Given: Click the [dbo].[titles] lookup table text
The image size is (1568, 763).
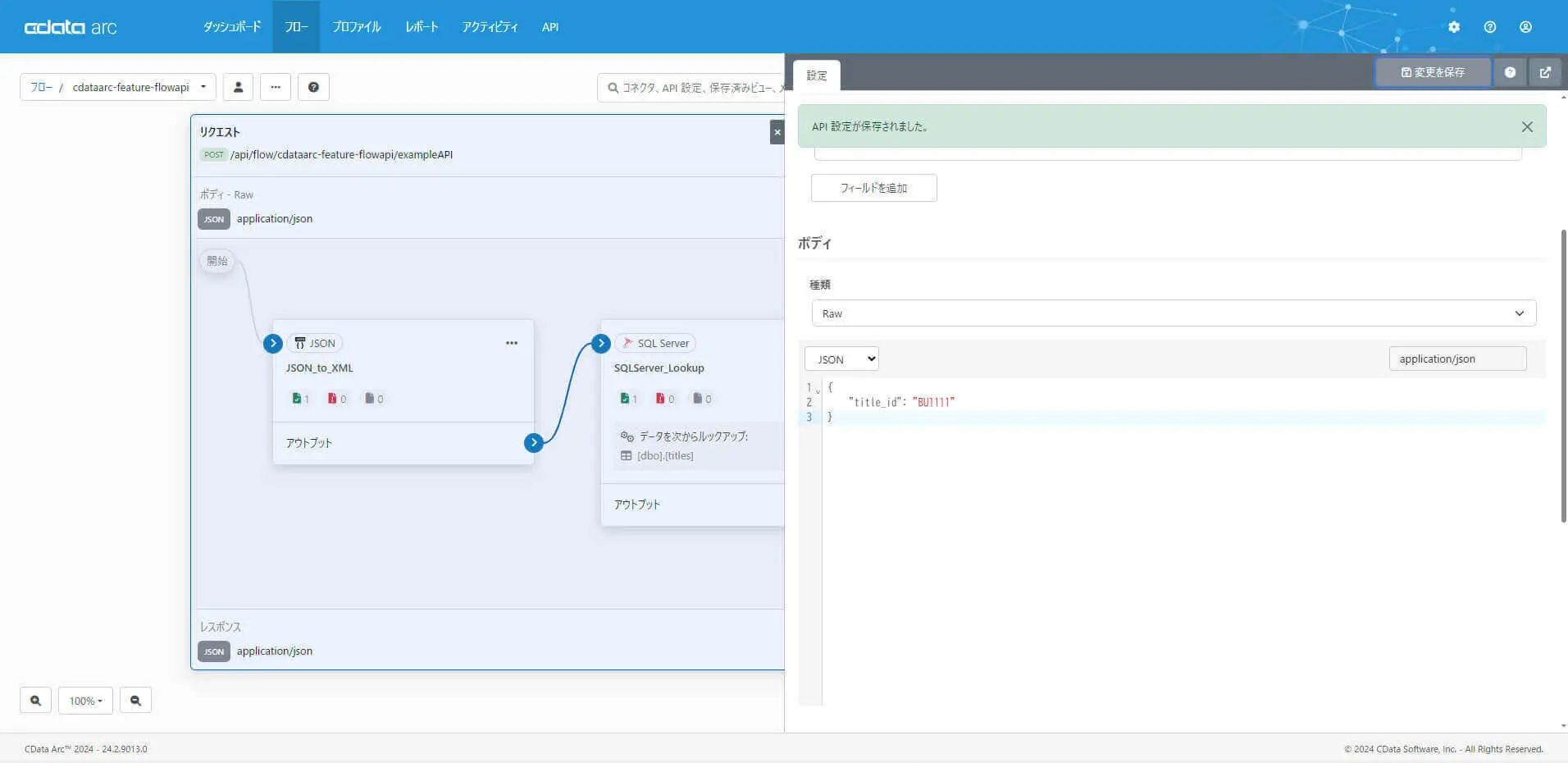Looking at the screenshot, I should click(665, 456).
